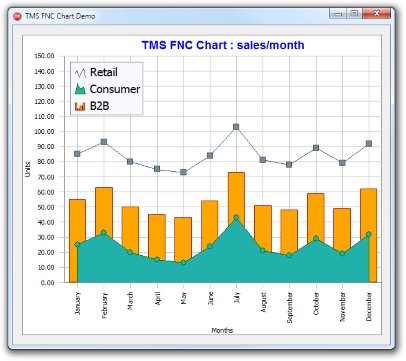This screenshot has height=361, width=406.
Task: Click the red app icon in title bar
Action: click(x=17, y=16)
